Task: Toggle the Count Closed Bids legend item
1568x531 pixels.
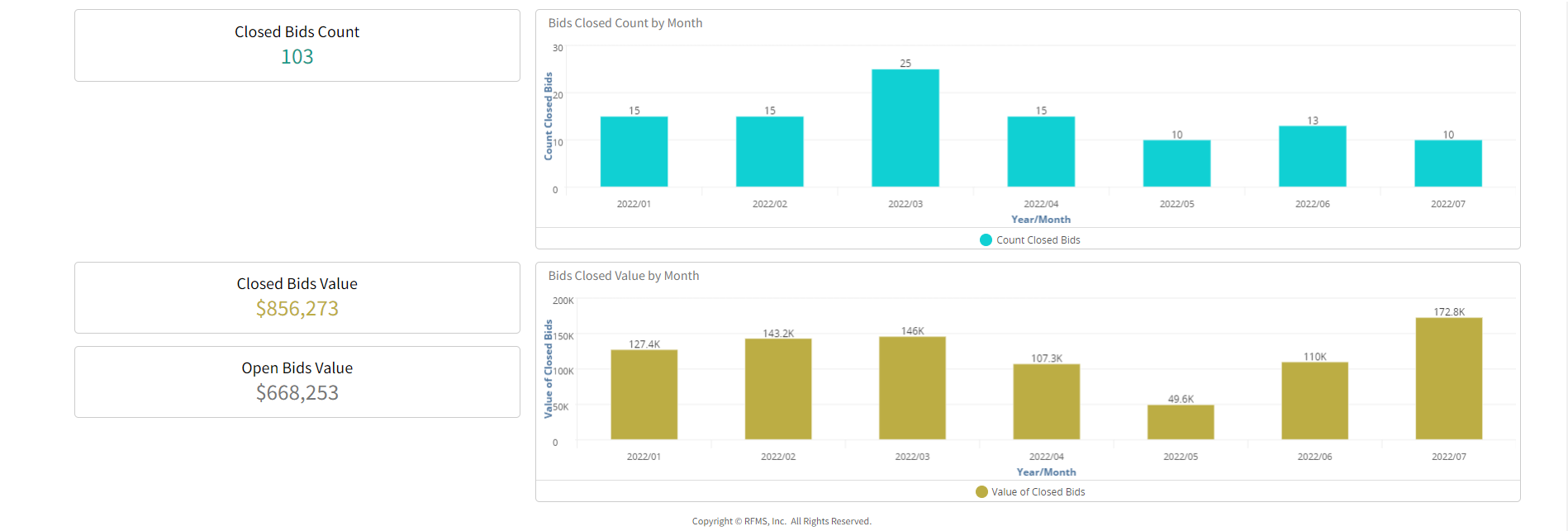Action: tap(1029, 240)
